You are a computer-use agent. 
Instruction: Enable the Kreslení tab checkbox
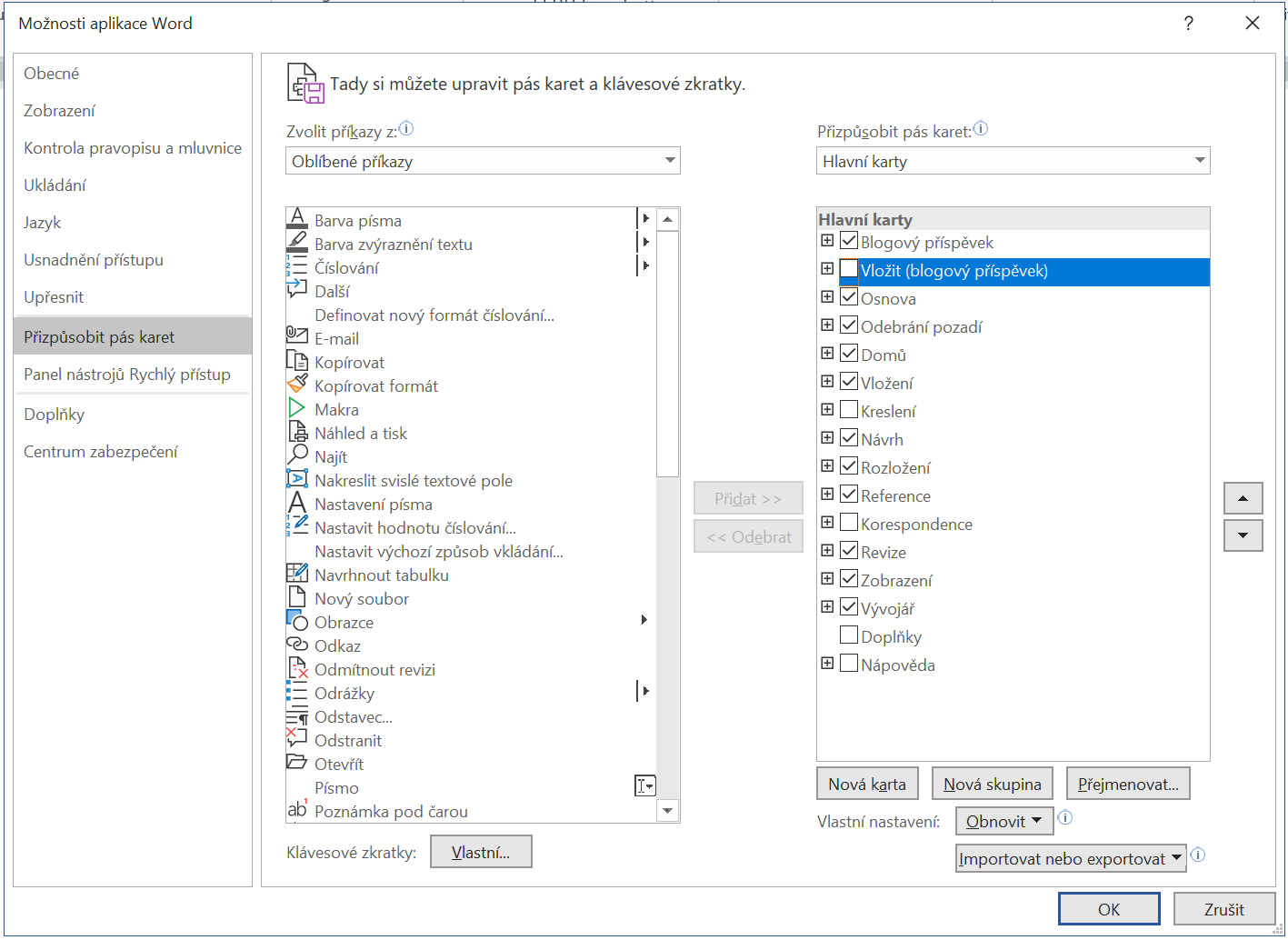click(x=849, y=410)
